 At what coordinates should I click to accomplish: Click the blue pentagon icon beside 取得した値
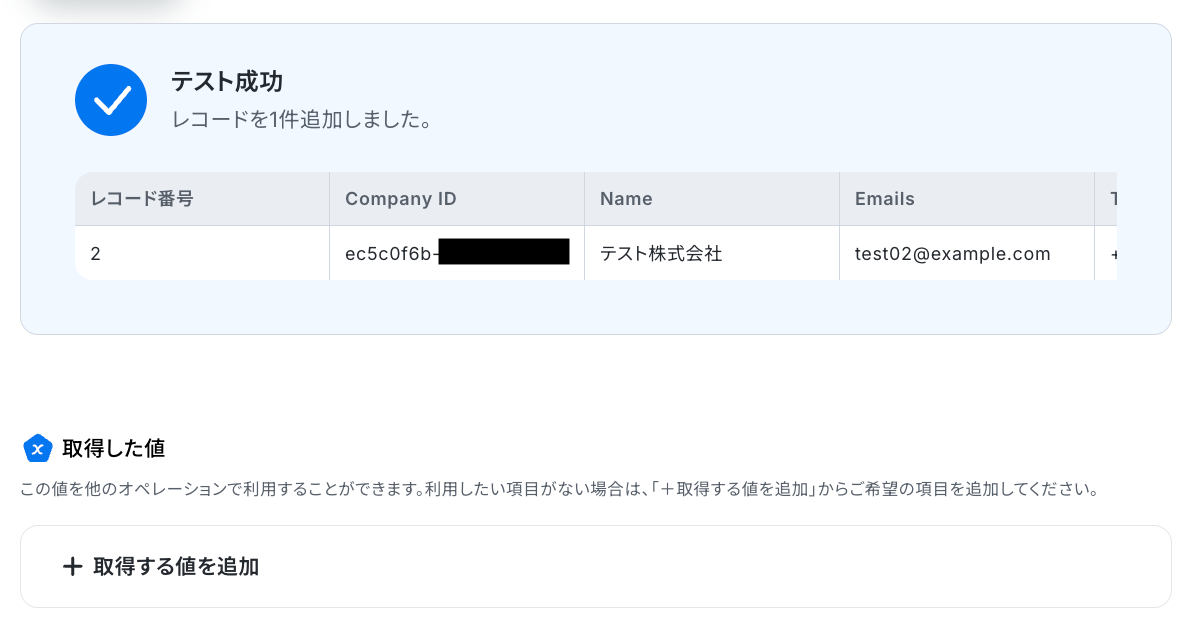pos(37,449)
